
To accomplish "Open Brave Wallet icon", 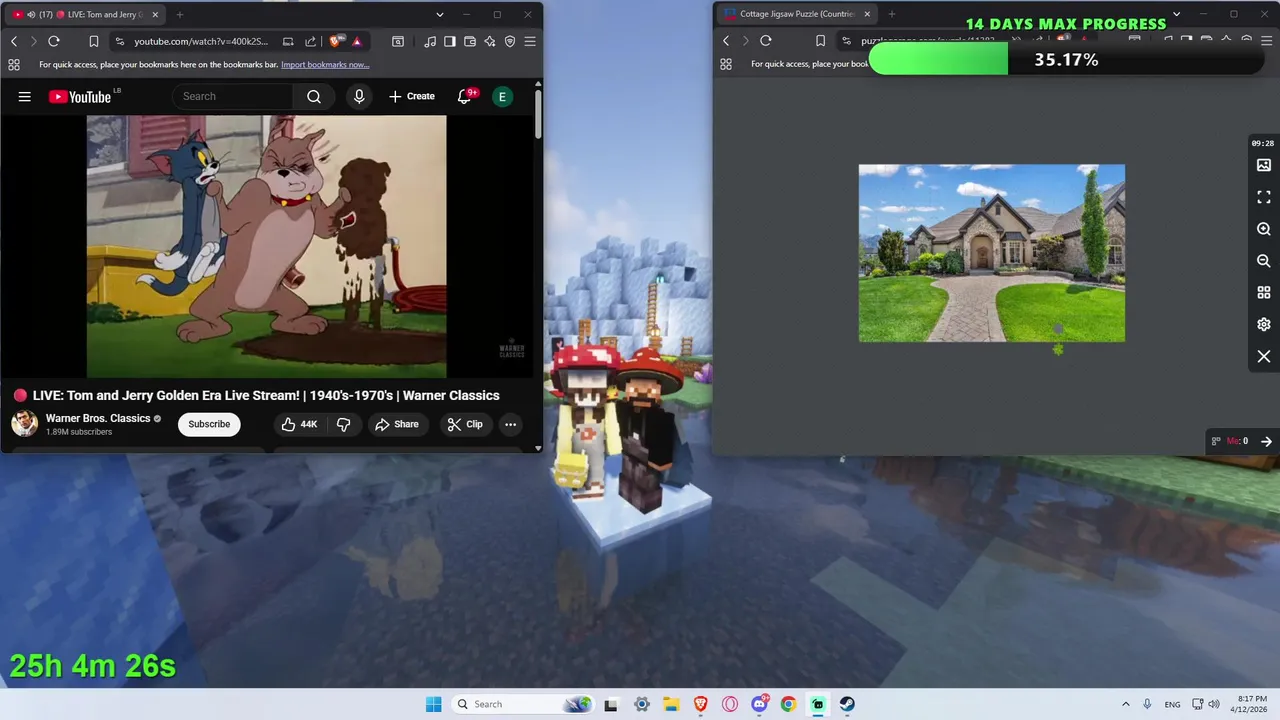I will pos(470,41).
